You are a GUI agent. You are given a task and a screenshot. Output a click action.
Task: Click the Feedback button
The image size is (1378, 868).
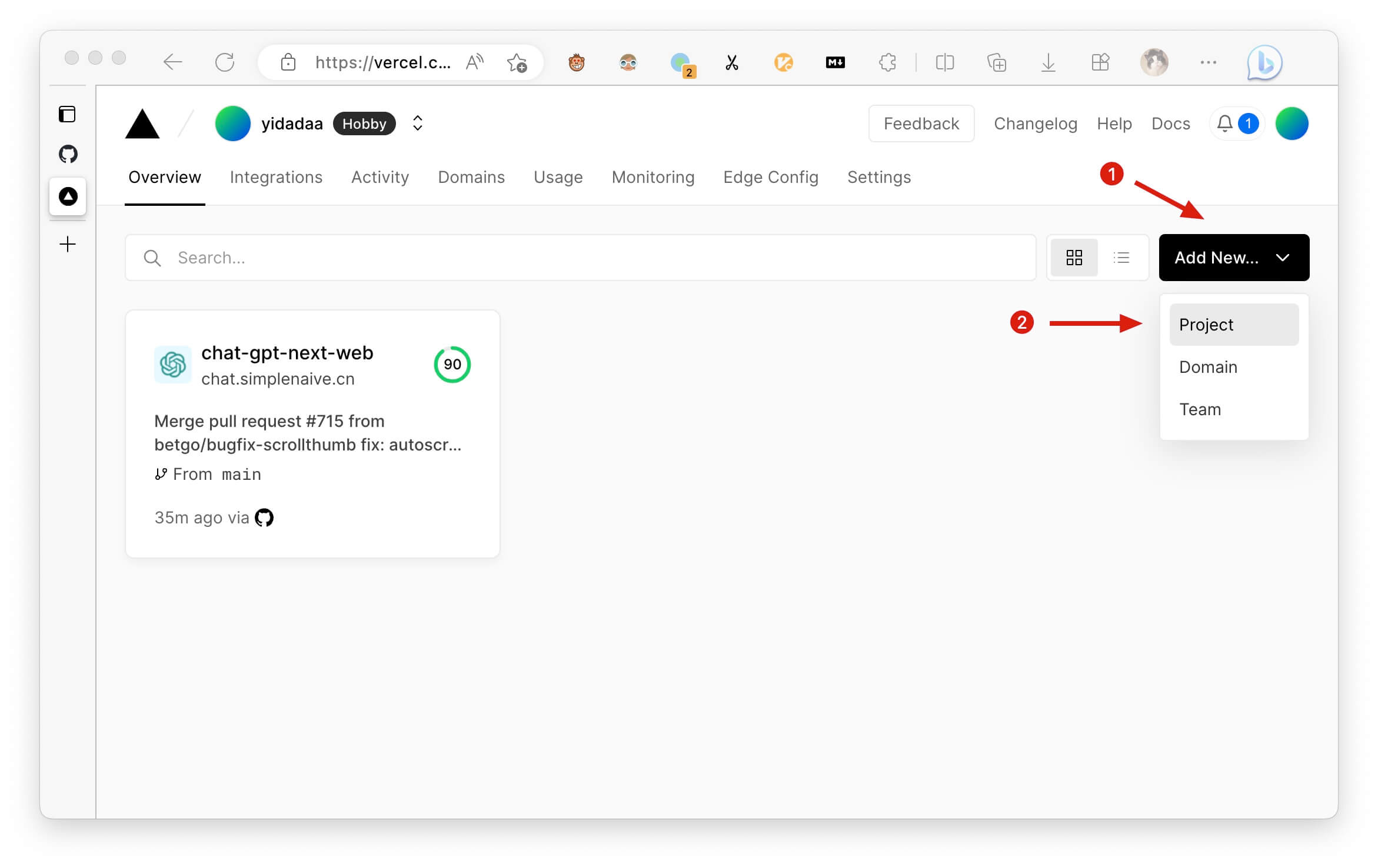click(922, 123)
